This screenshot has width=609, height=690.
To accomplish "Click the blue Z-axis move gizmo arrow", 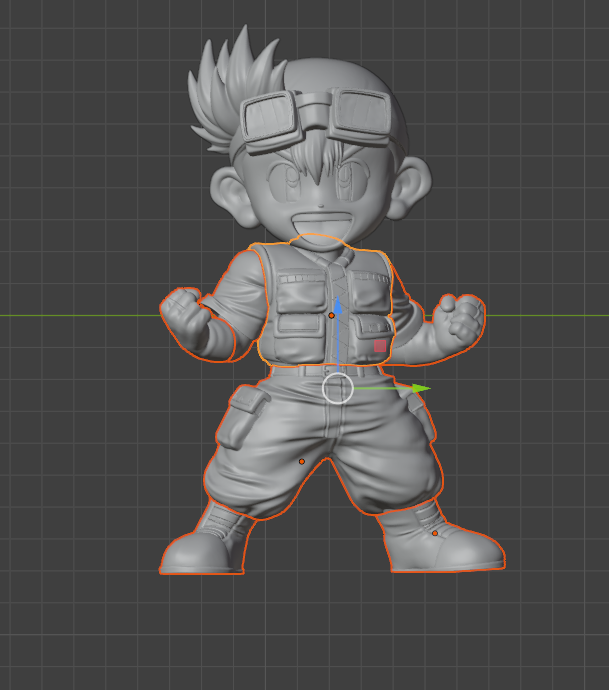I will click(338, 305).
